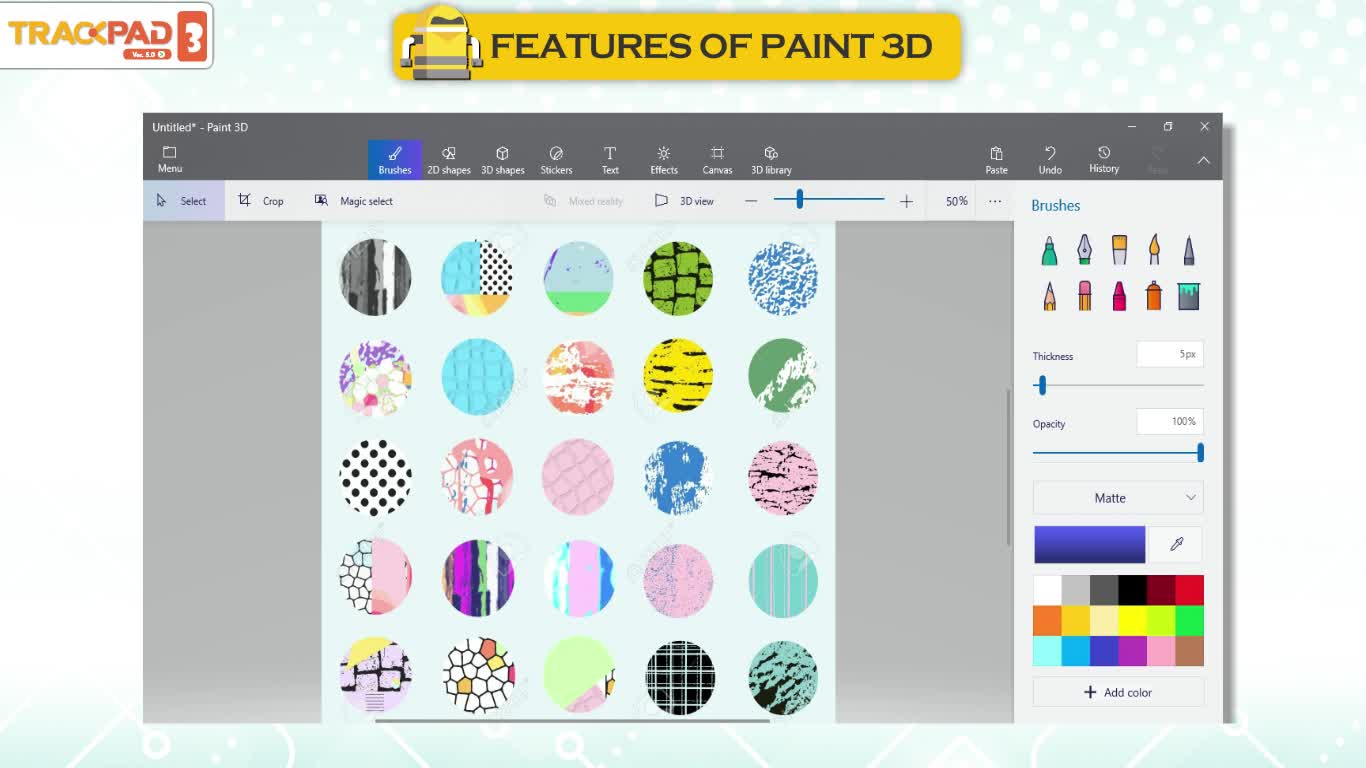1366x768 pixels.
Task: Click the Add color button
Action: [1118, 692]
